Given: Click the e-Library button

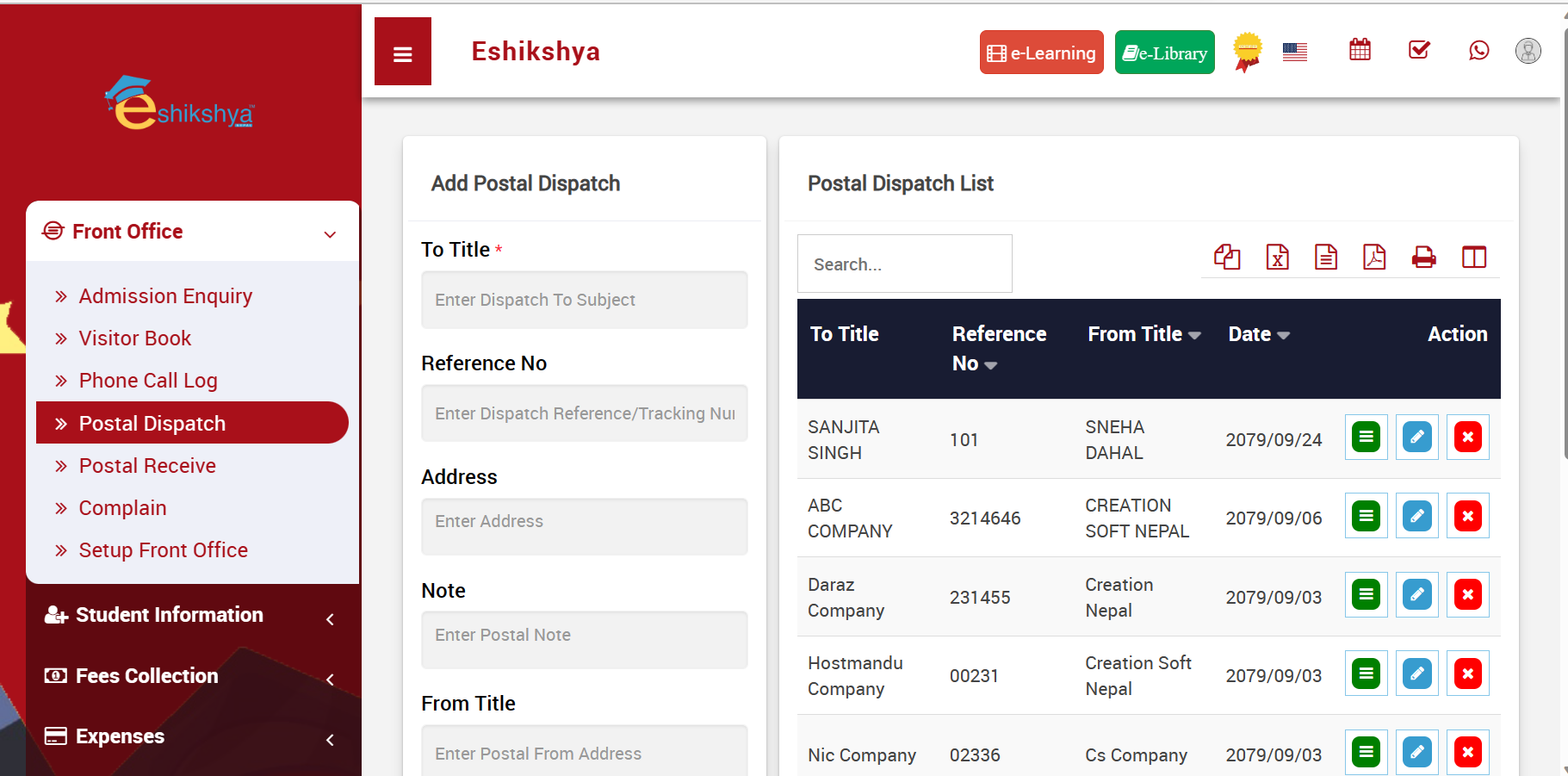Looking at the screenshot, I should pos(1164,53).
